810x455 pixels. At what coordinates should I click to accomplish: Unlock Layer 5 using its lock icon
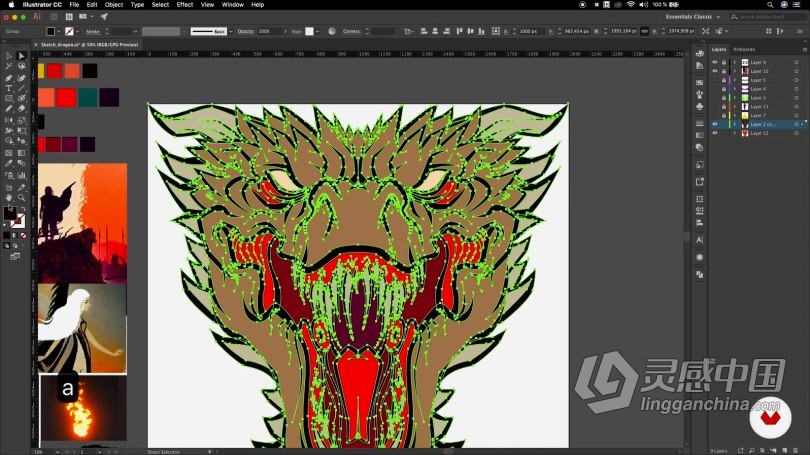tap(723, 80)
